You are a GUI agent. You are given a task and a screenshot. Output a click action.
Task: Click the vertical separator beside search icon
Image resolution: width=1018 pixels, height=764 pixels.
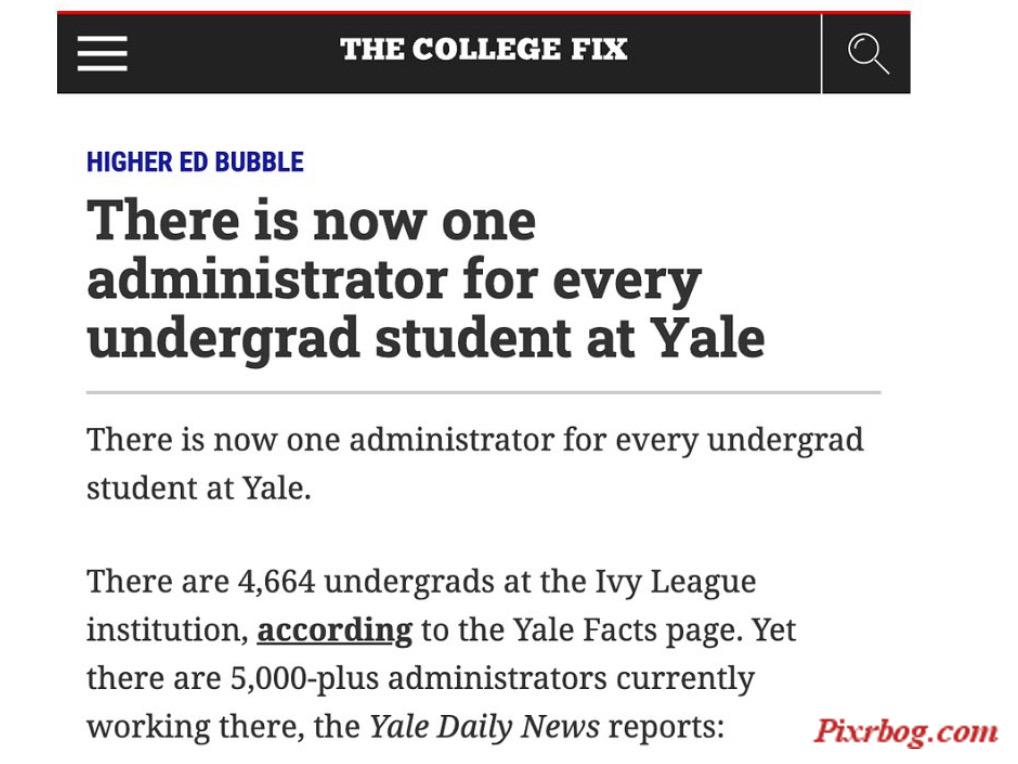pos(821,54)
